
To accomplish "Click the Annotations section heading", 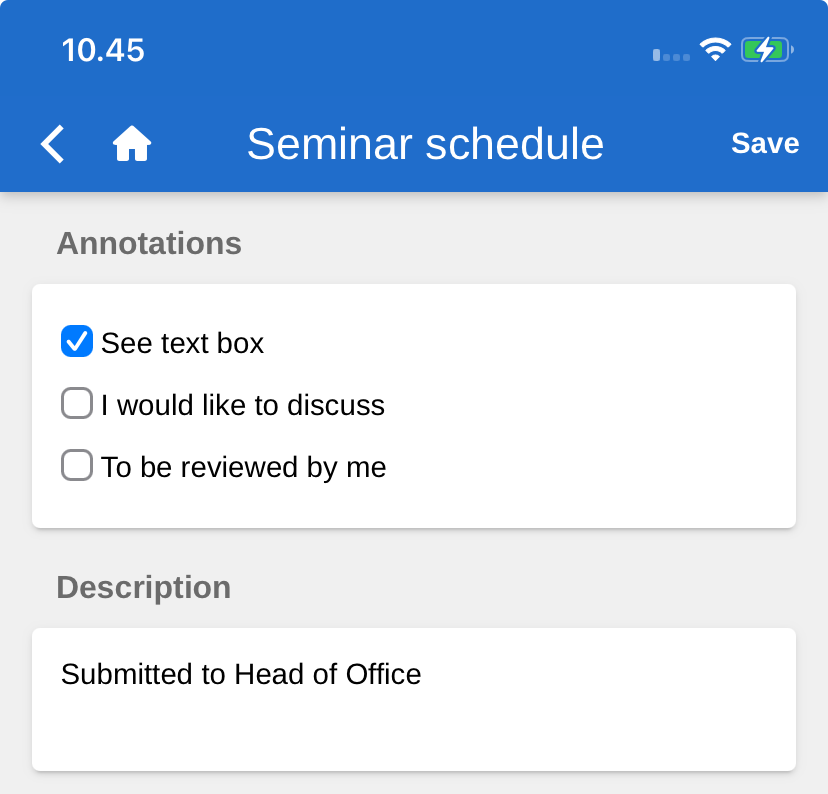I will (149, 243).
